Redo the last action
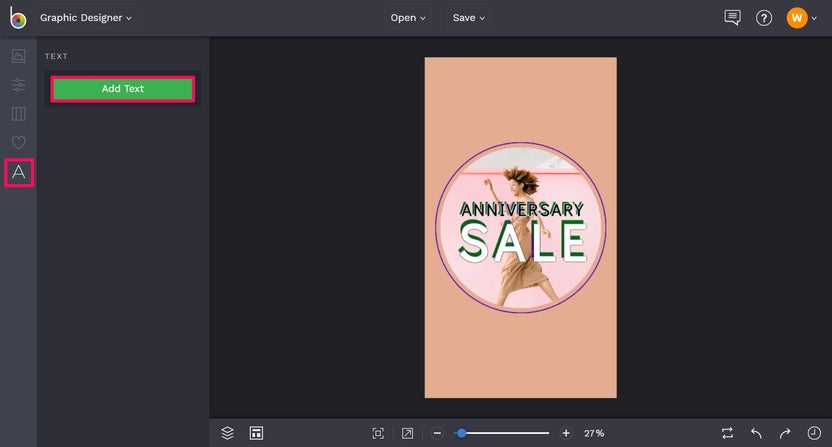Screen dimensions: 832x447 point(785,433)
